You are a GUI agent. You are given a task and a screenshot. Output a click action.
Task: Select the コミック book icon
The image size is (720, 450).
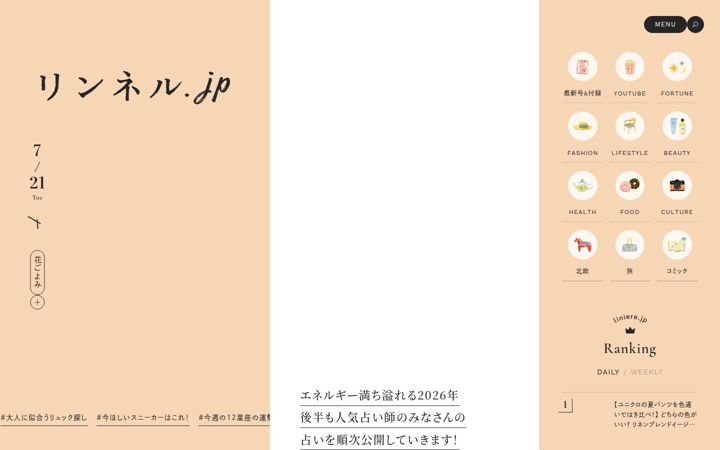click(x=677, y=244)
